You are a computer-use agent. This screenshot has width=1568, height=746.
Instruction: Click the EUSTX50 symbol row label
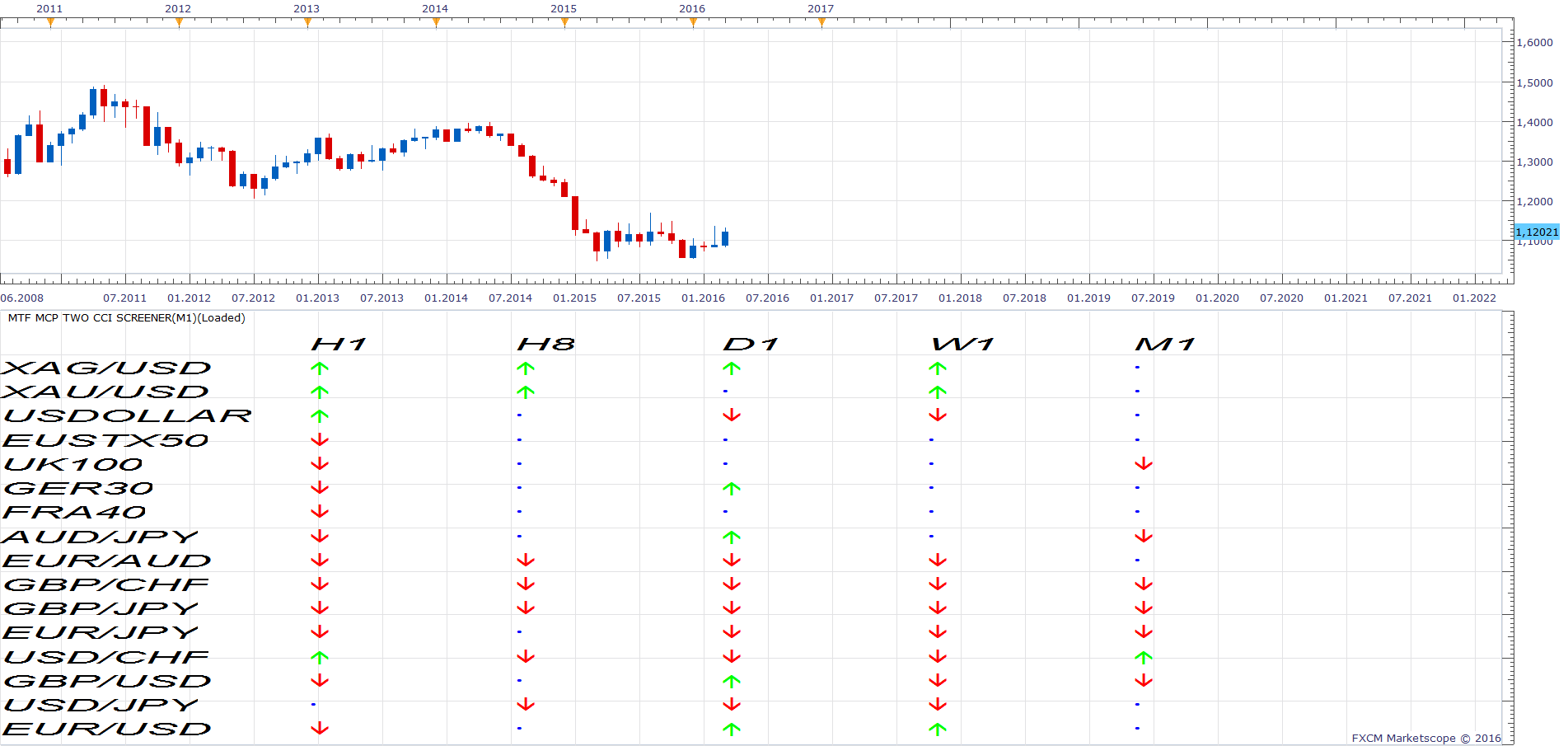point(105,441)
